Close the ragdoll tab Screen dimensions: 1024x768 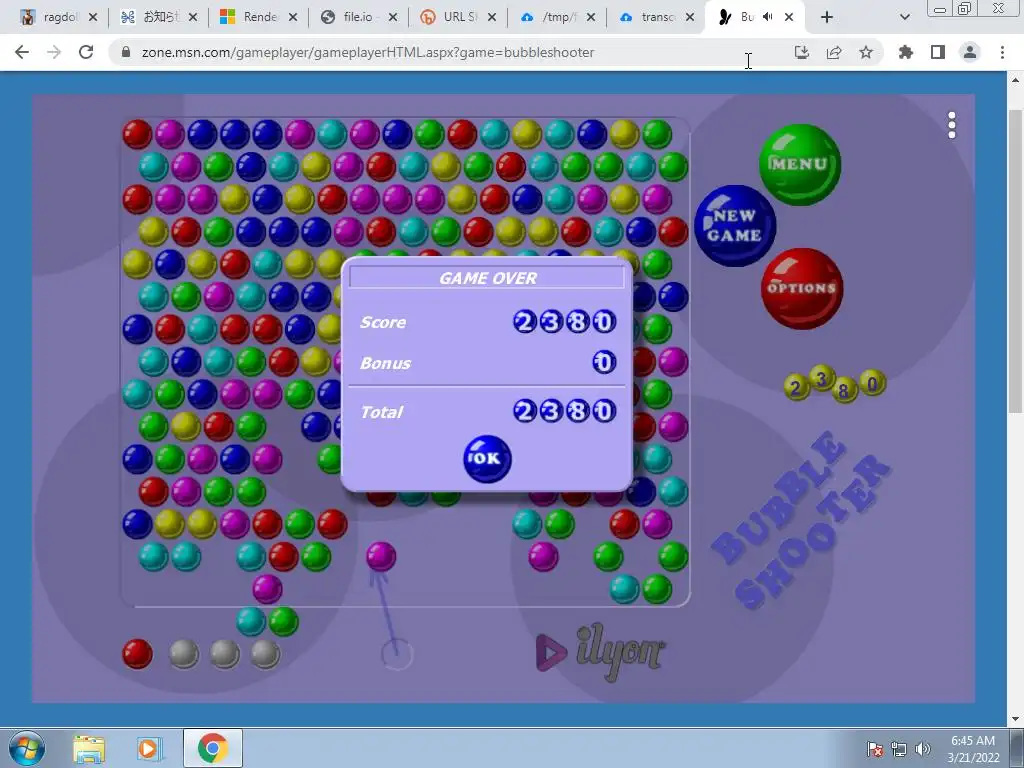93,18
